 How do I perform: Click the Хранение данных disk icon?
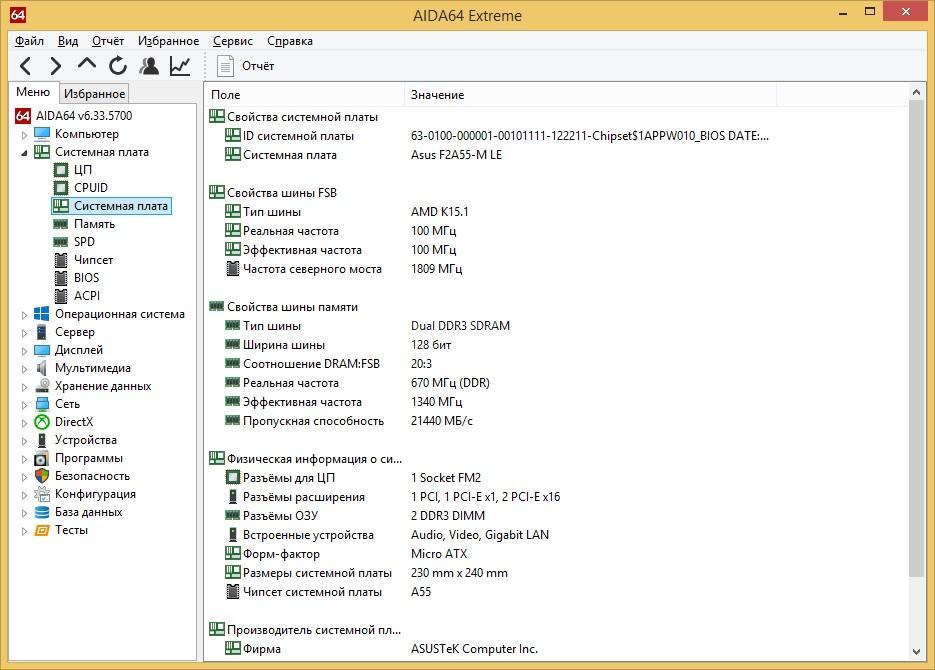click(42, 386)
